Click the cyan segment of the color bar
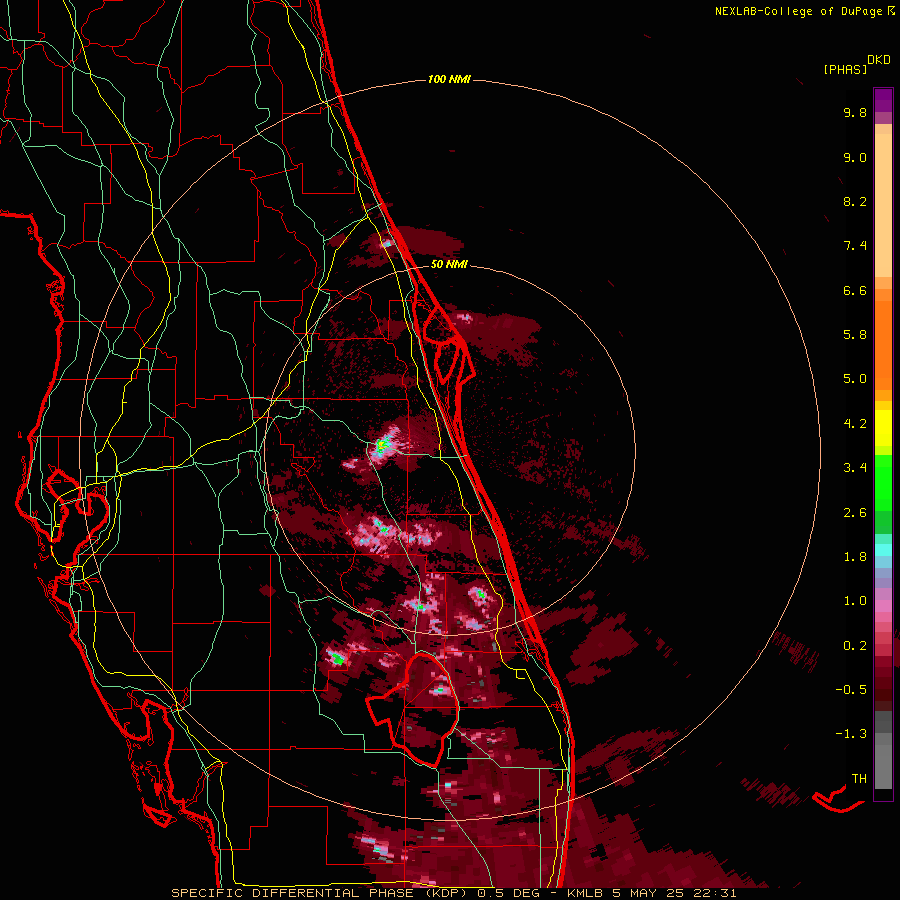 pyautogui.click(x=883, y=550)
